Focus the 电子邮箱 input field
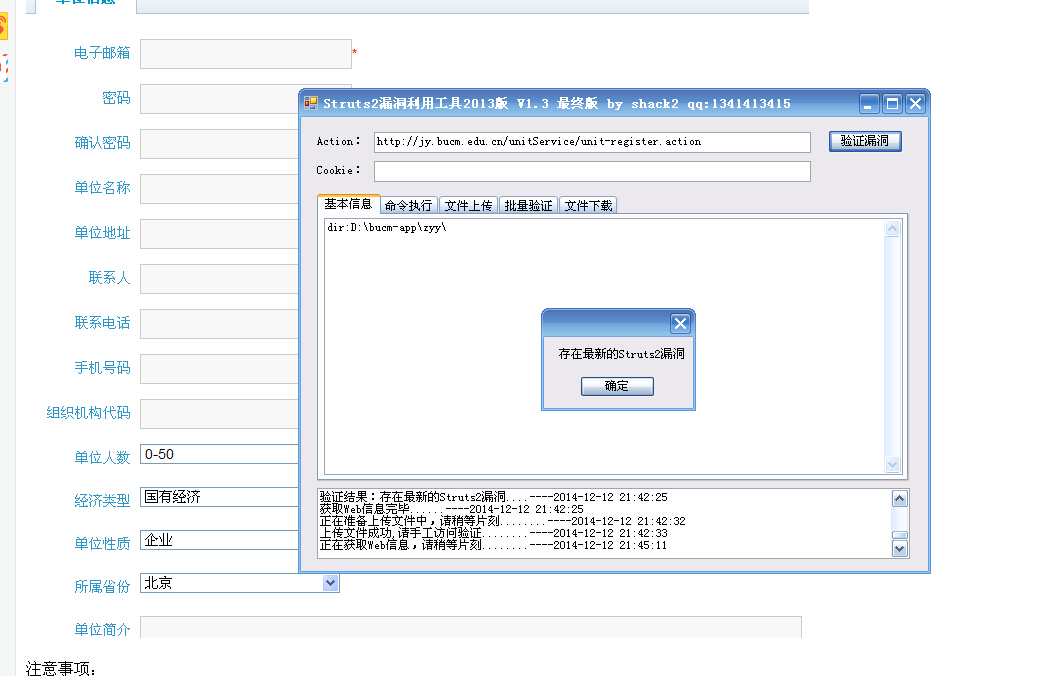1060x676 pixels. click(x=246, y=53)
